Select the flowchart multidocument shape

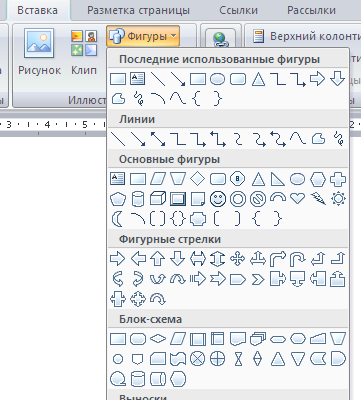[258, 339]
